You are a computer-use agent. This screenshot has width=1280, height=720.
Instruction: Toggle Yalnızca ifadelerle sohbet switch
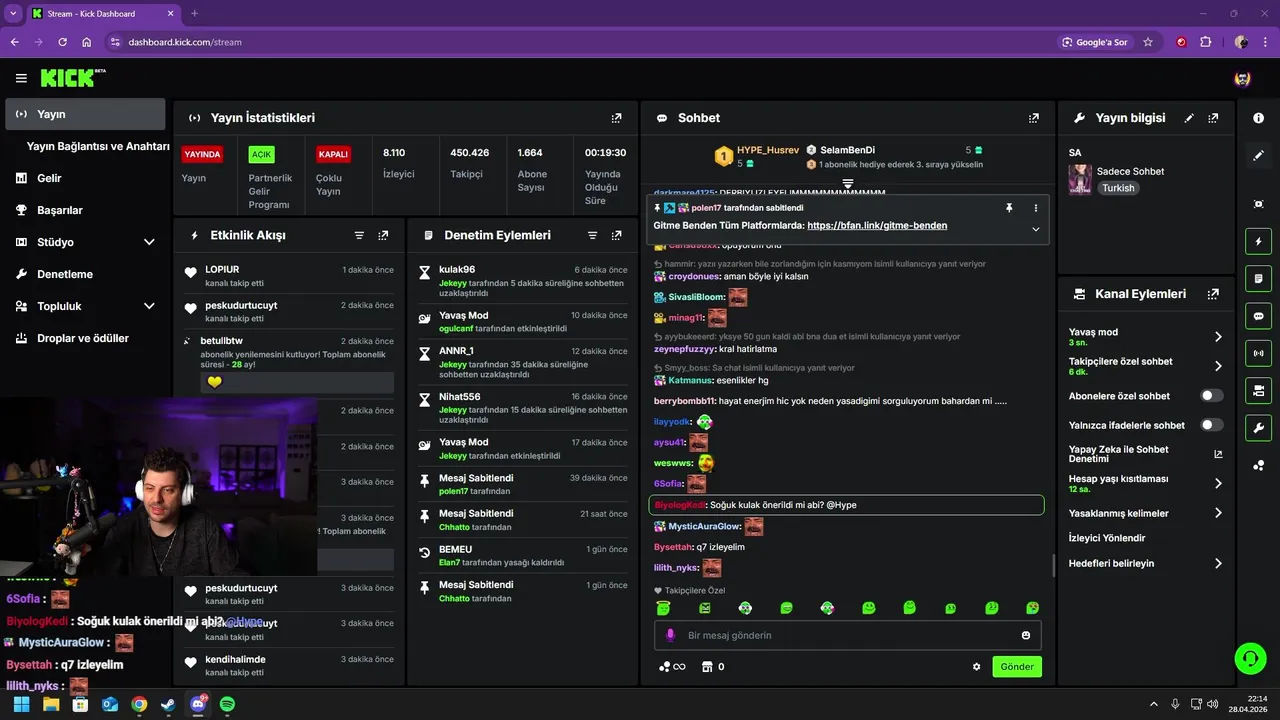click(x=1211, y=425)
